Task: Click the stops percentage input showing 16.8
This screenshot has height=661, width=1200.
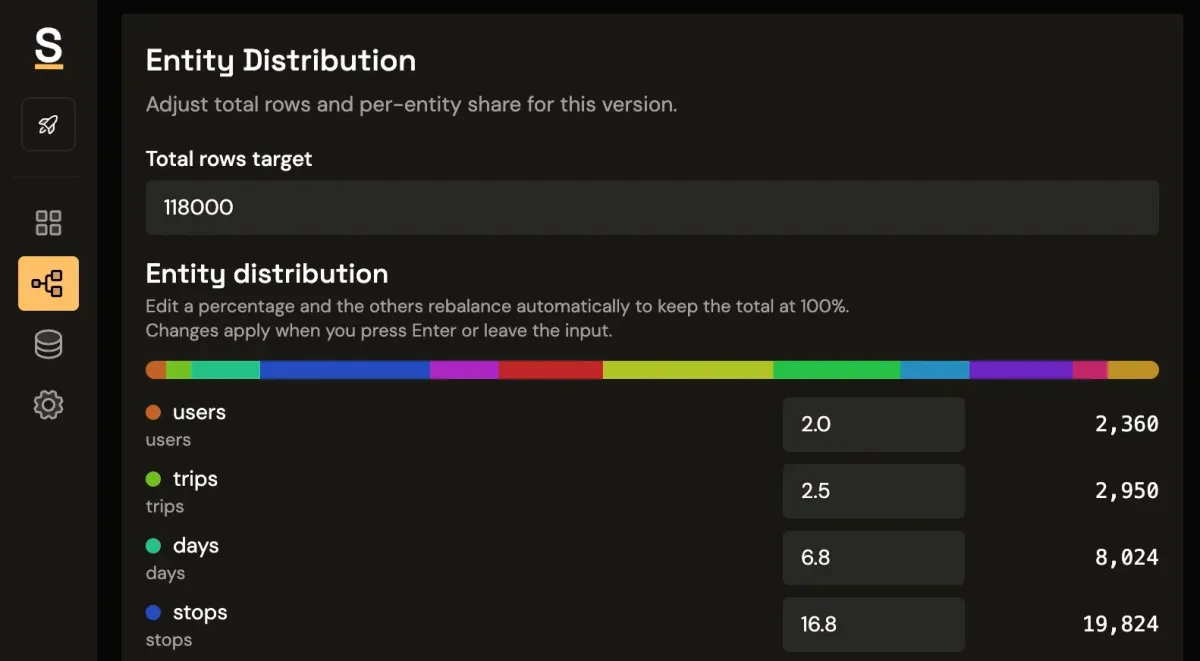Action: coord(873,624)
